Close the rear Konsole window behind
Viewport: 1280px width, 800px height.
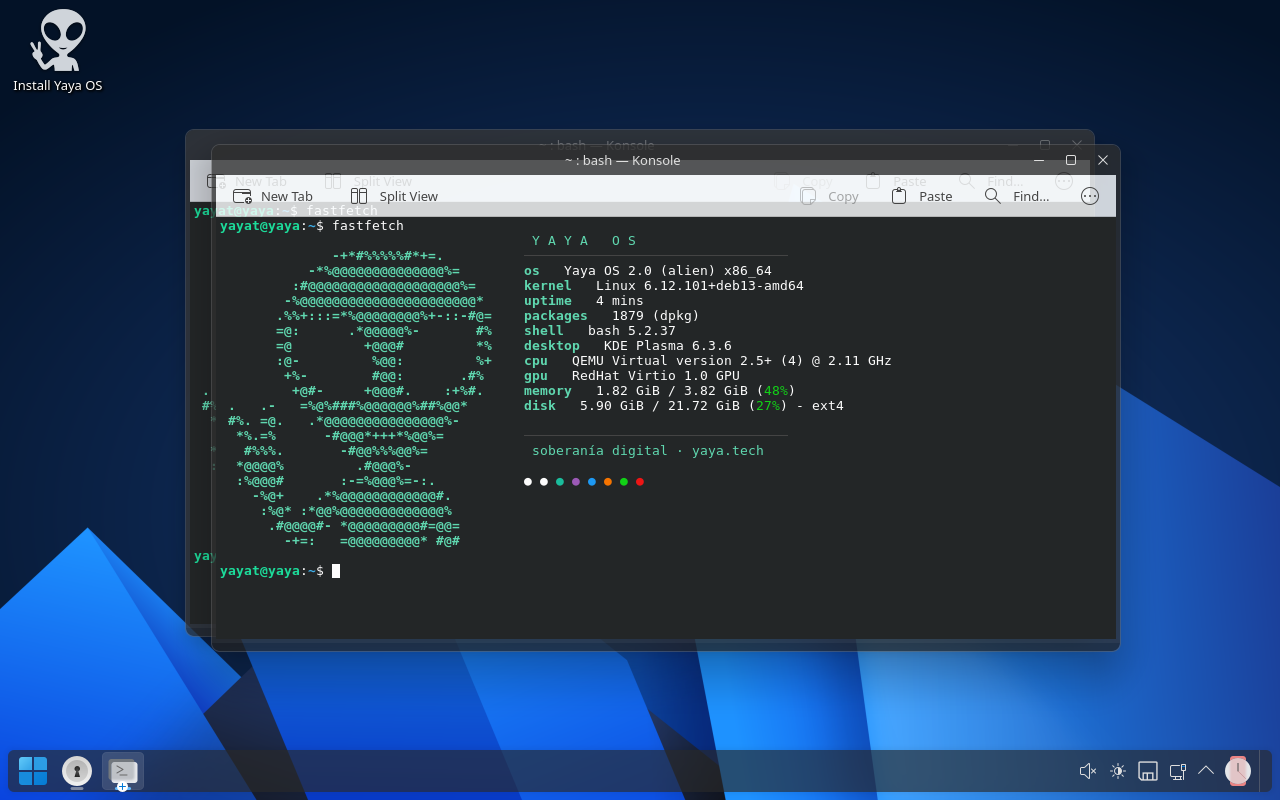(x=1077, y=144)
